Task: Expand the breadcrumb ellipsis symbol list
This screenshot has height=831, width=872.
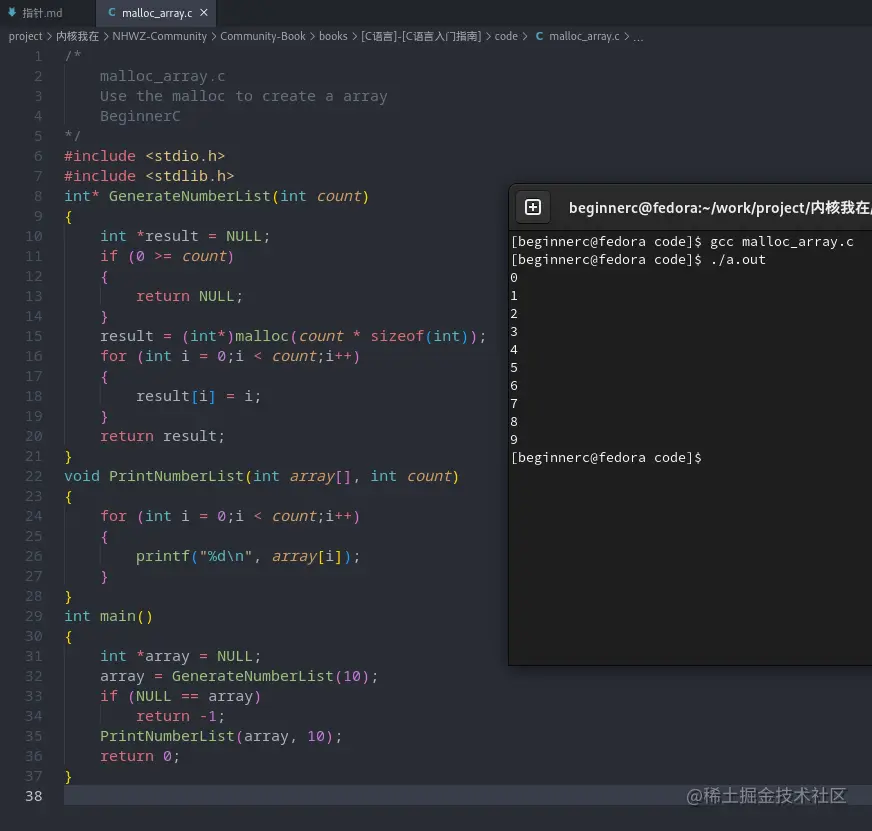Action: pyautogui.click(x=638, y=37)
